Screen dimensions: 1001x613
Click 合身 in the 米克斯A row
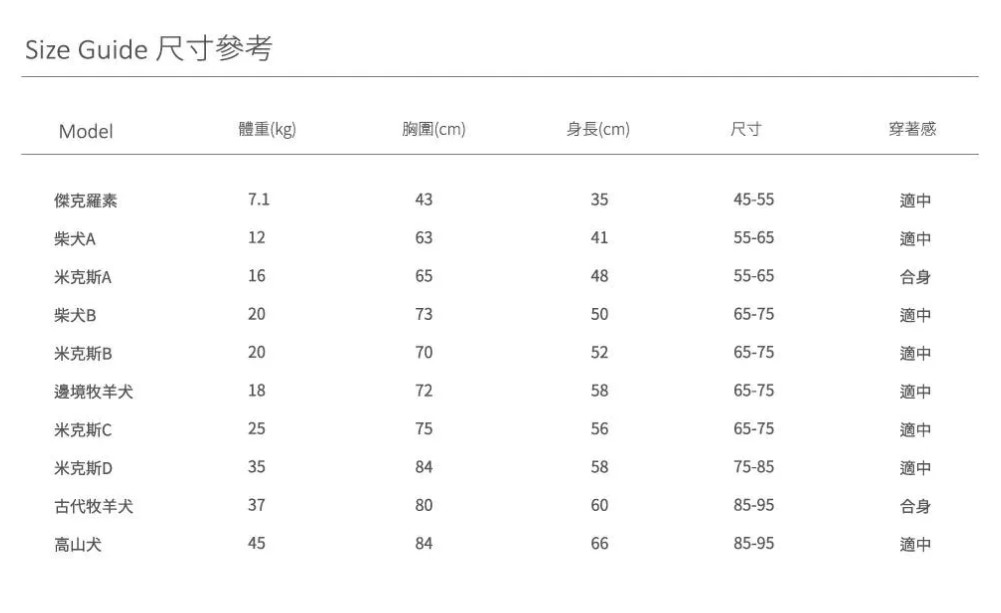[x=915, y=277]
